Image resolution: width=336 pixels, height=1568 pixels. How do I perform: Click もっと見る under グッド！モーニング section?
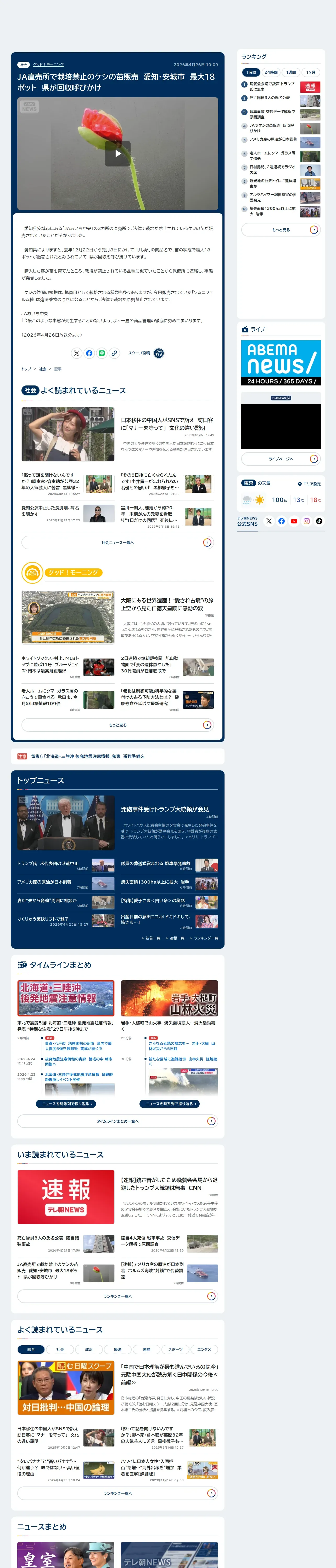click(118, 725)
